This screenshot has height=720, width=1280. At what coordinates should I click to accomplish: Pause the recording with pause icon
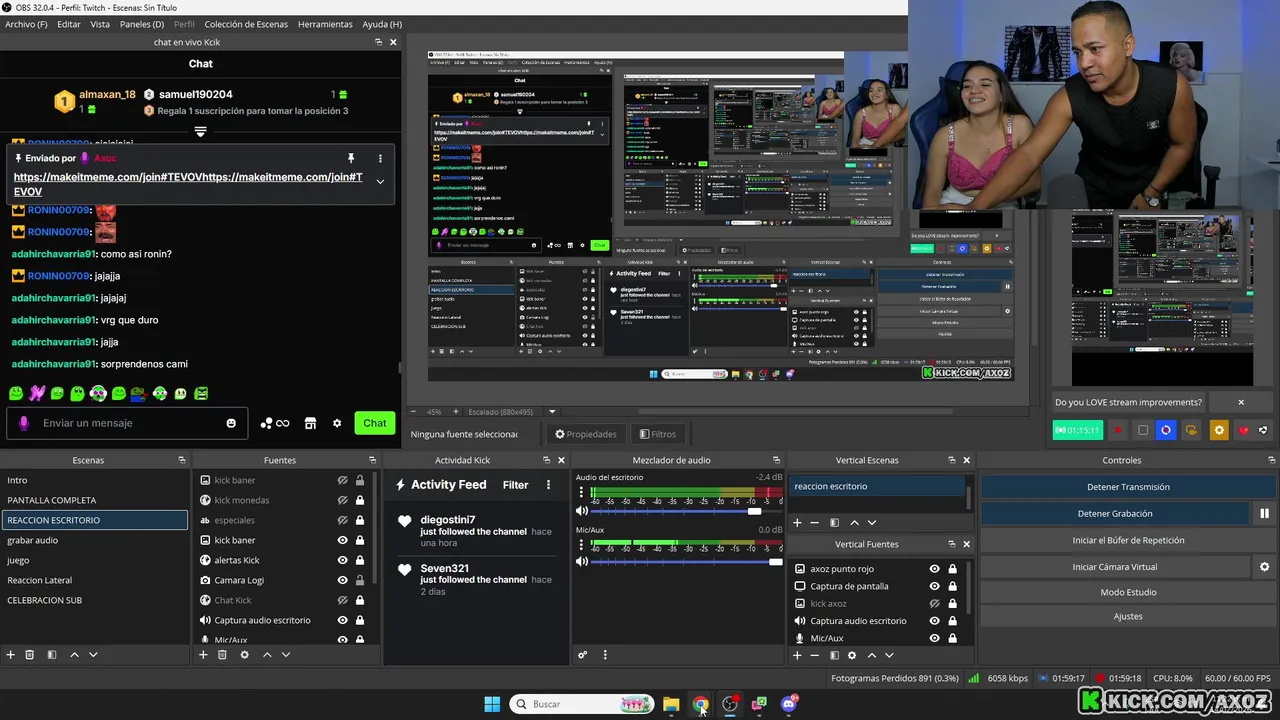click(1264, 514)
